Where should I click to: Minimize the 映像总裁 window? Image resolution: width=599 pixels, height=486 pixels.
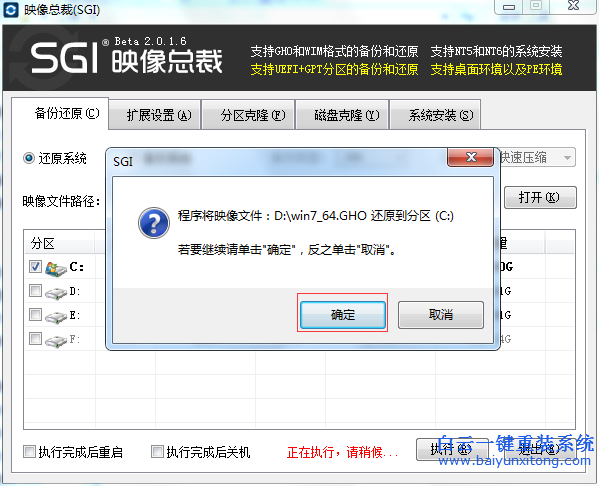[508, 6]
